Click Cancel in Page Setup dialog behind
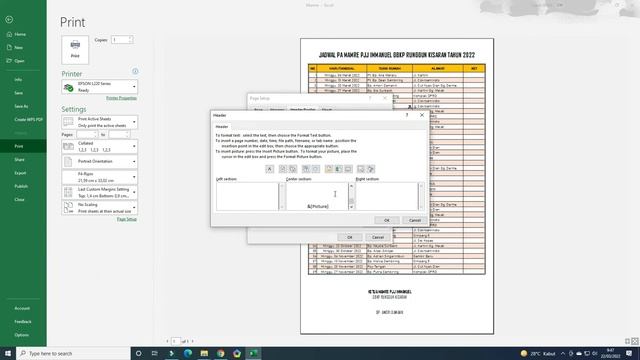Viewport: 640px width, 360px height. 378,237
